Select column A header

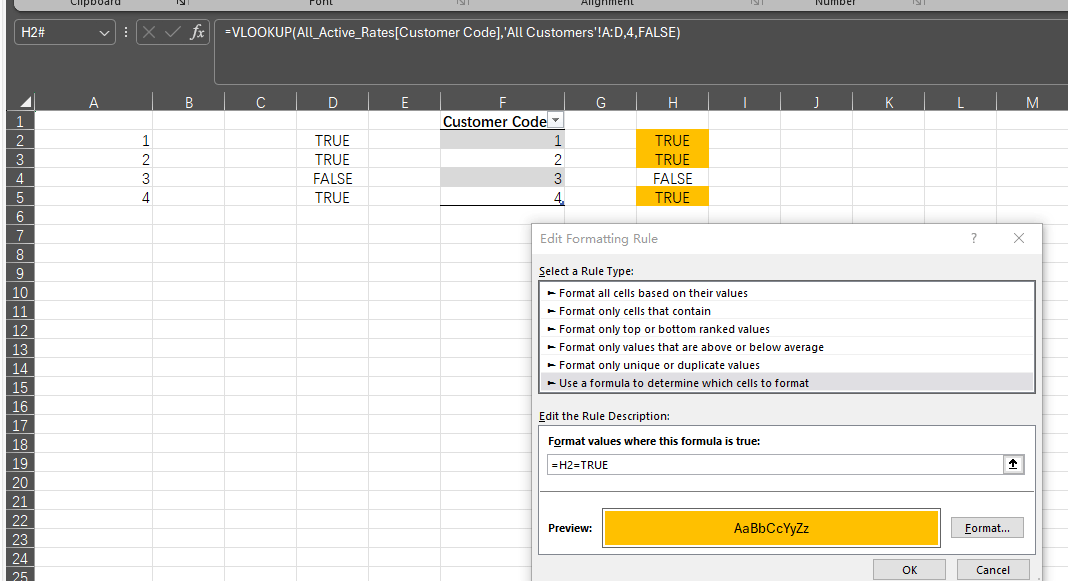pos(93,102)
